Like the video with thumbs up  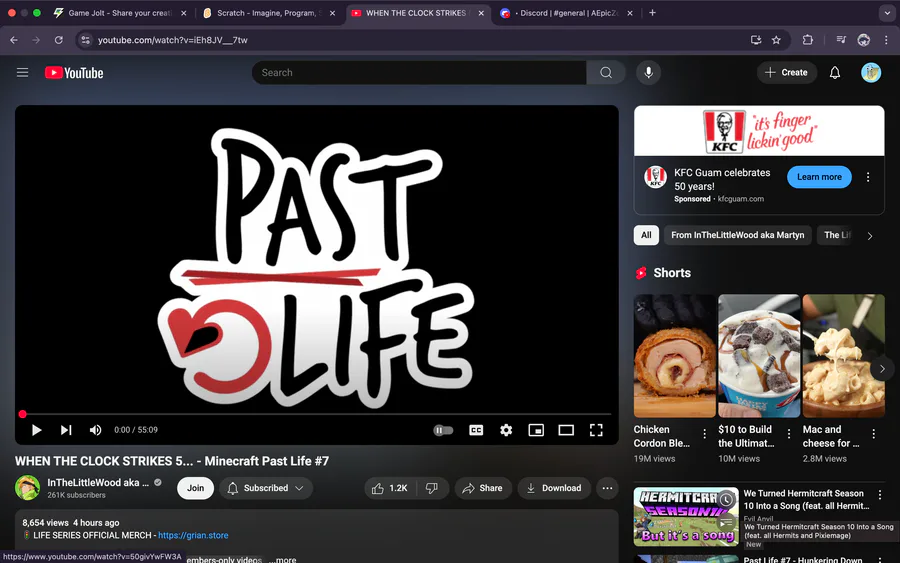pos(389,488)
